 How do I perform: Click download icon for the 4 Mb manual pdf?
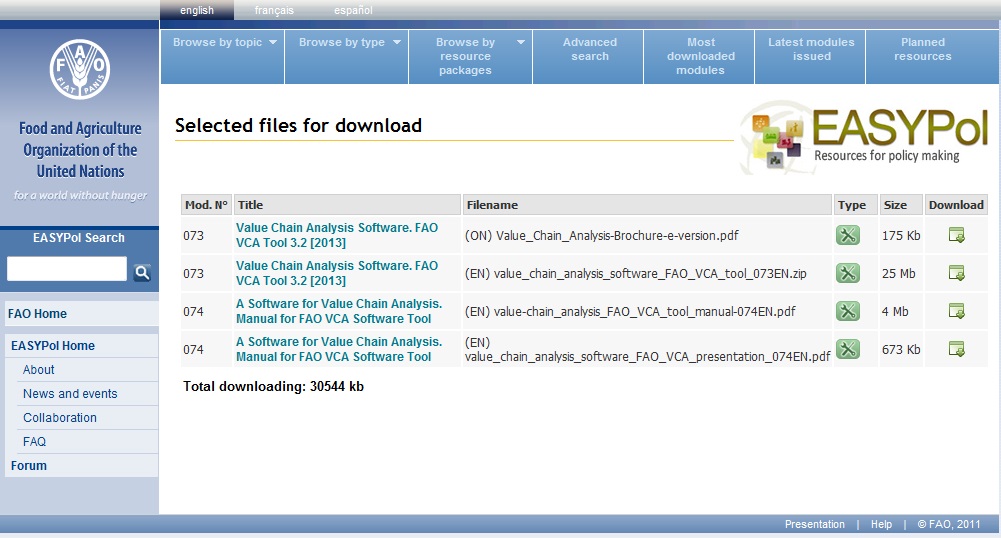point(956,311)
